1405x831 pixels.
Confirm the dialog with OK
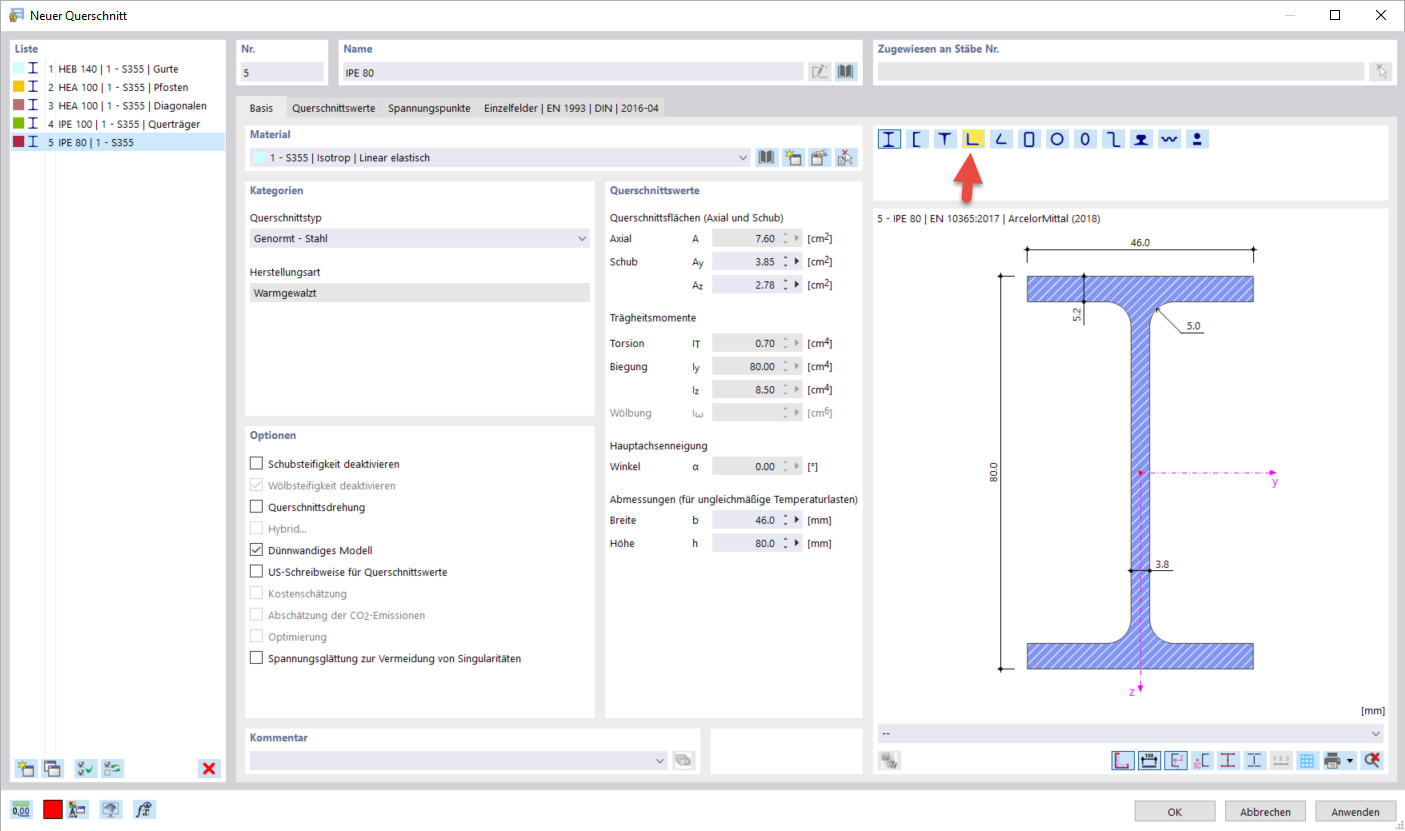1175,811
